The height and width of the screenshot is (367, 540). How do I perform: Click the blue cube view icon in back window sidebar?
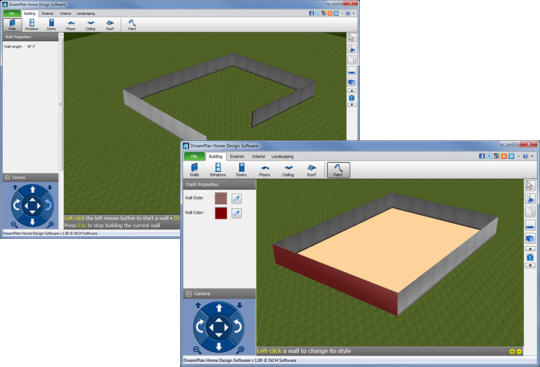pos(351,82)
